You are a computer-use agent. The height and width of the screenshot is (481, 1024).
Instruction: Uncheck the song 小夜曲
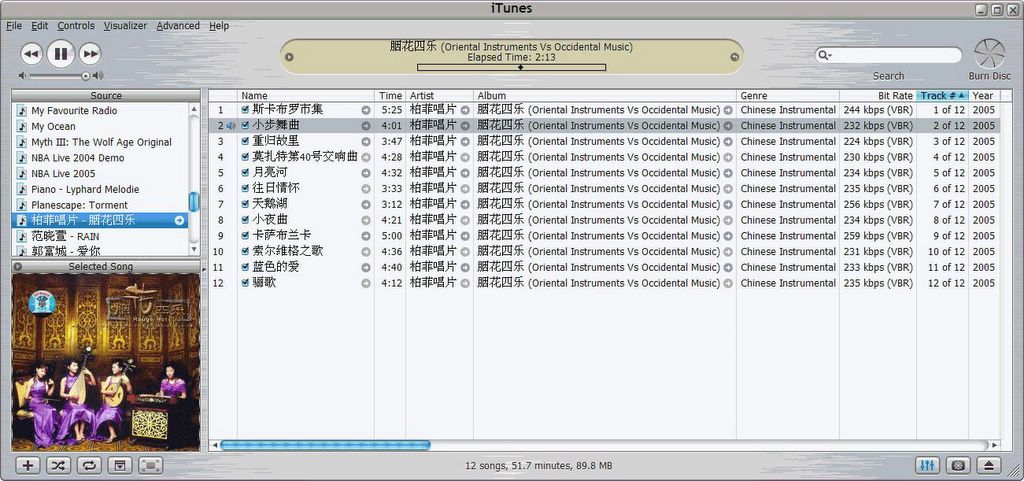coord(245,220)
